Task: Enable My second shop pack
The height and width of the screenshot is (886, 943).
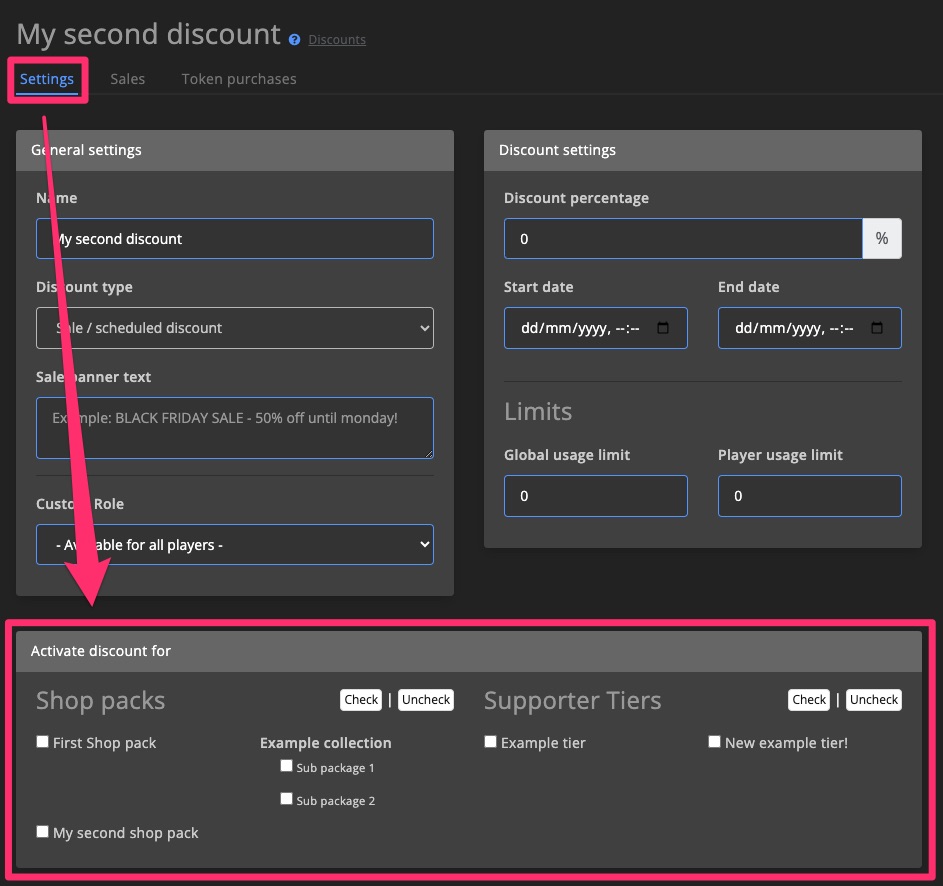Action: tap(42, 830)
